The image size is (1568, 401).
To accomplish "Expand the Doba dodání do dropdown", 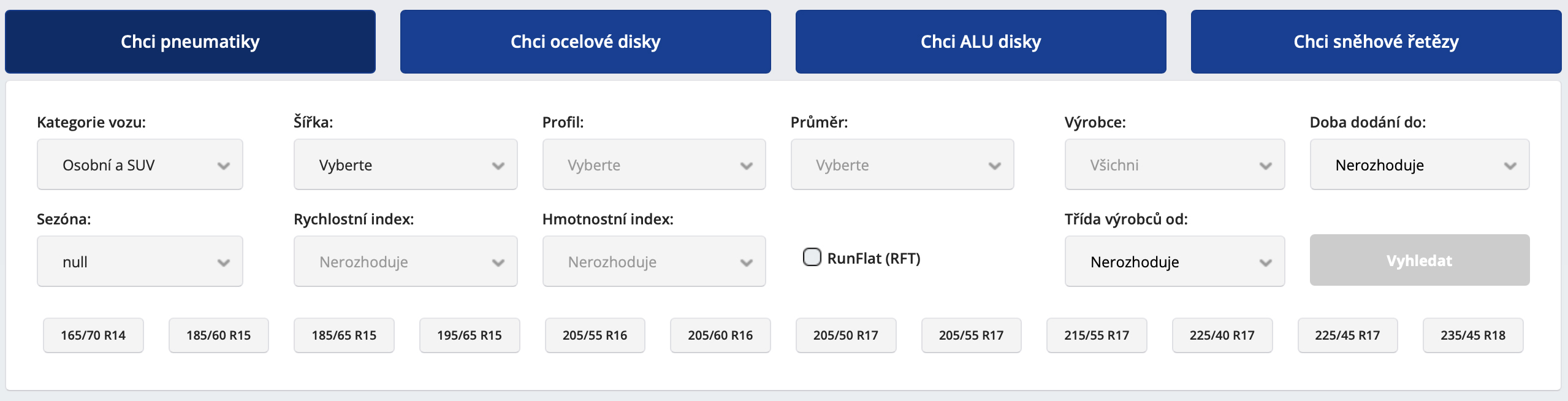I will click(1419, 165).
